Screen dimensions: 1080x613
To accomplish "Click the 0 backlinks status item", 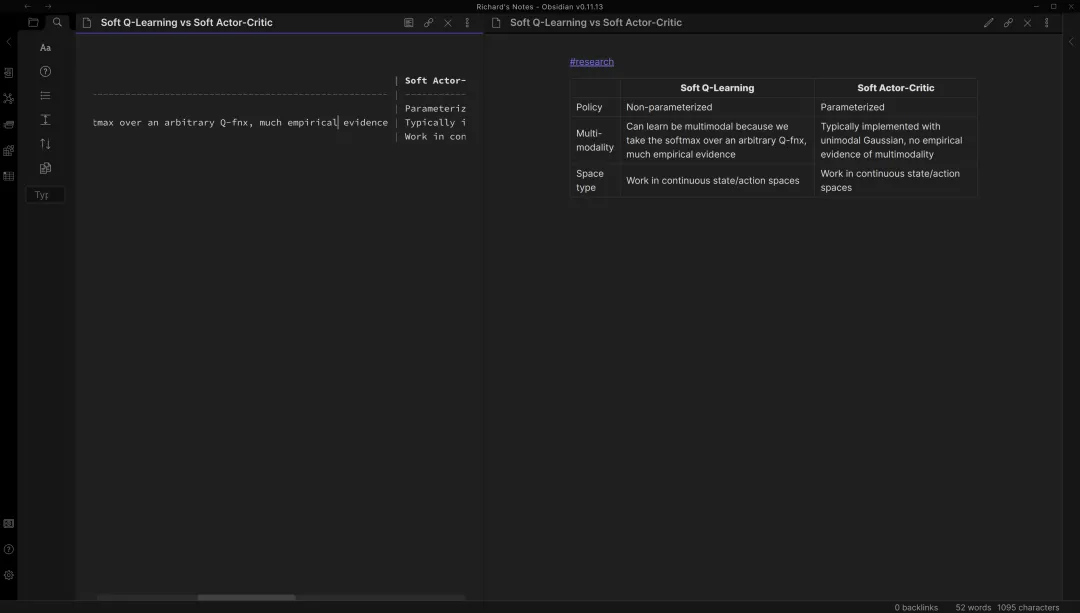I will pos(916,607).
